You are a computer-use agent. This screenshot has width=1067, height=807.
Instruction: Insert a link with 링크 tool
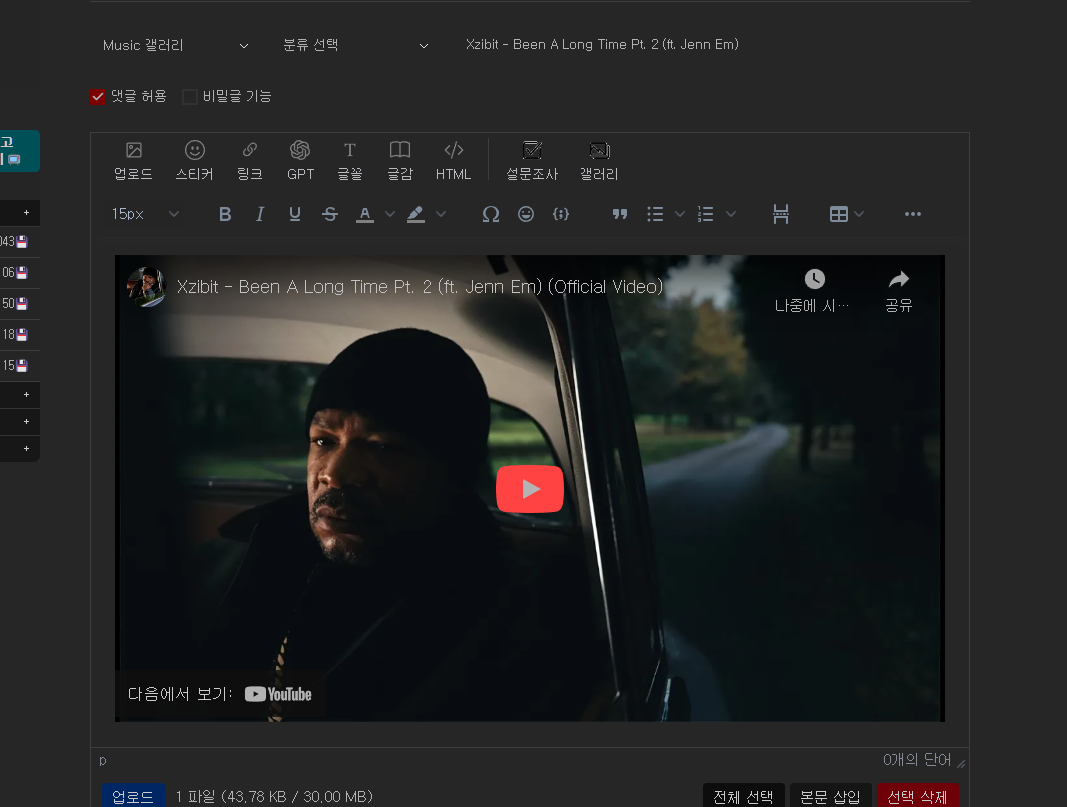tap(250, 161)
